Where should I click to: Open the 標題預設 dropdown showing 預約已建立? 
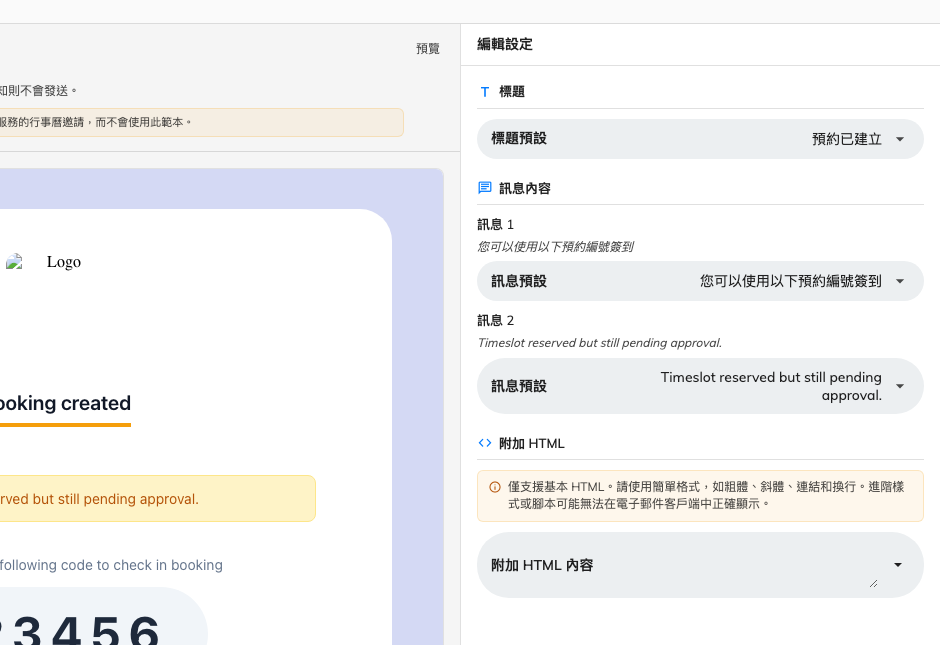(x=700, y=139)
